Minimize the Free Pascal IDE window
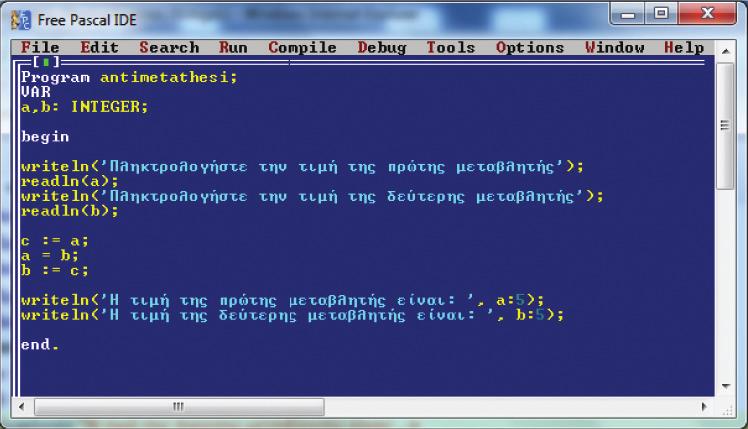748x429 pixels. (628, 14)
